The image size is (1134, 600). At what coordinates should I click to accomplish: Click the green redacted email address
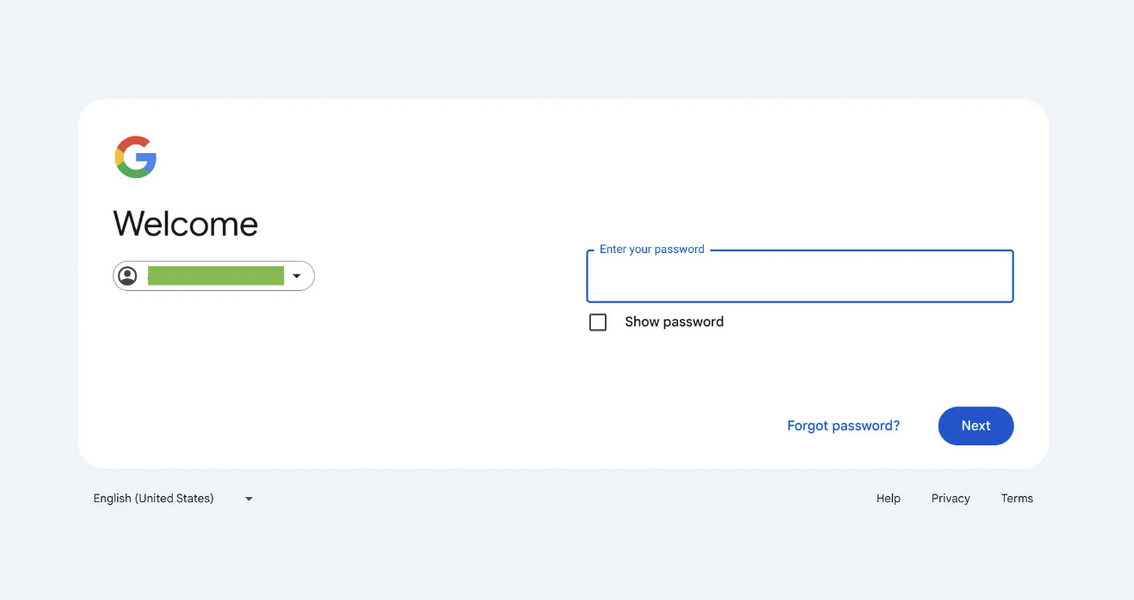(x=215, y=276)
